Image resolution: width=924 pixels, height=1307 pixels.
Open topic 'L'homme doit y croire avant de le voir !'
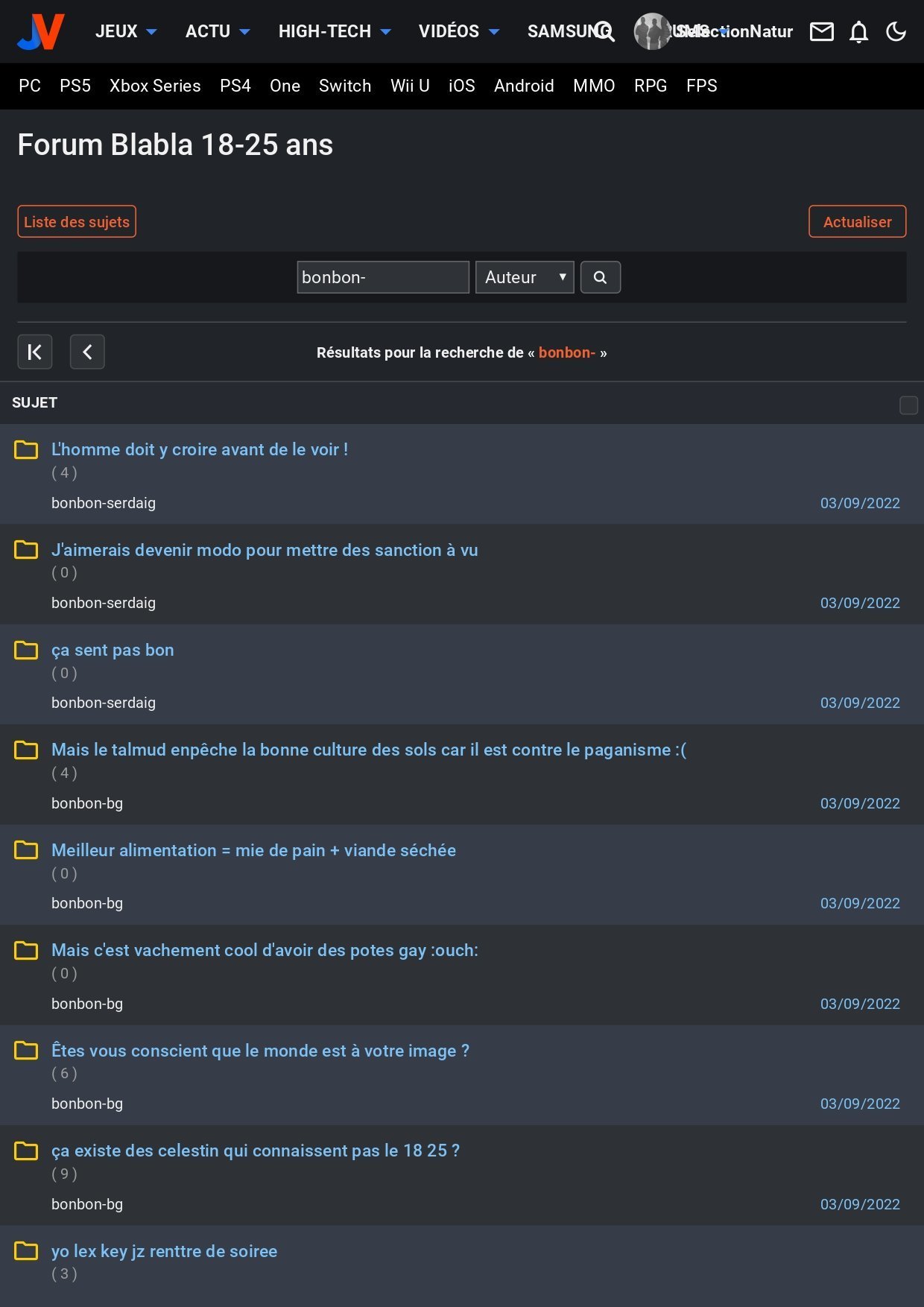point(200,449)
